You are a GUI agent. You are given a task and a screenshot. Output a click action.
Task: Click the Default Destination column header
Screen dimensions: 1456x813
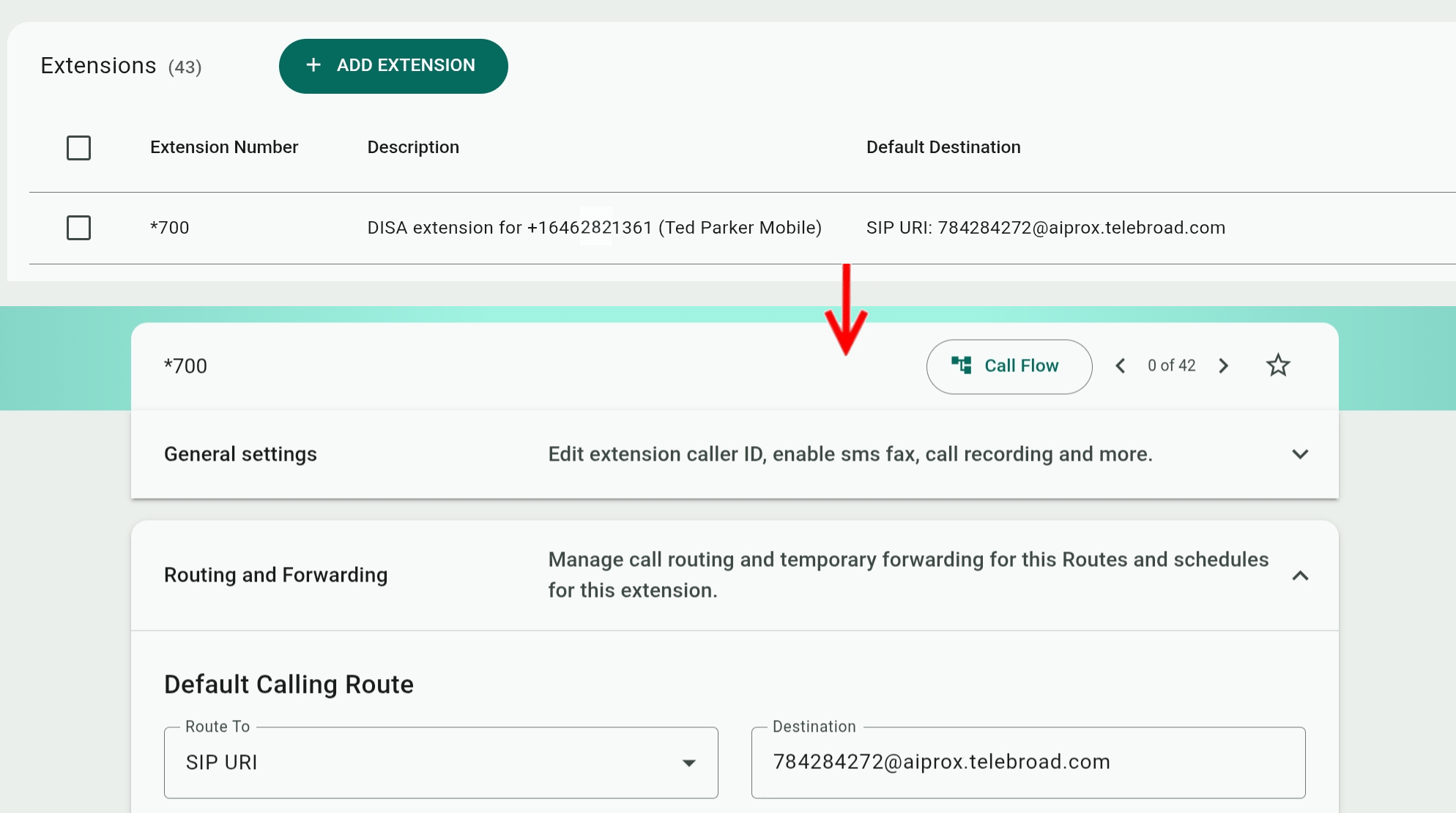943,147
